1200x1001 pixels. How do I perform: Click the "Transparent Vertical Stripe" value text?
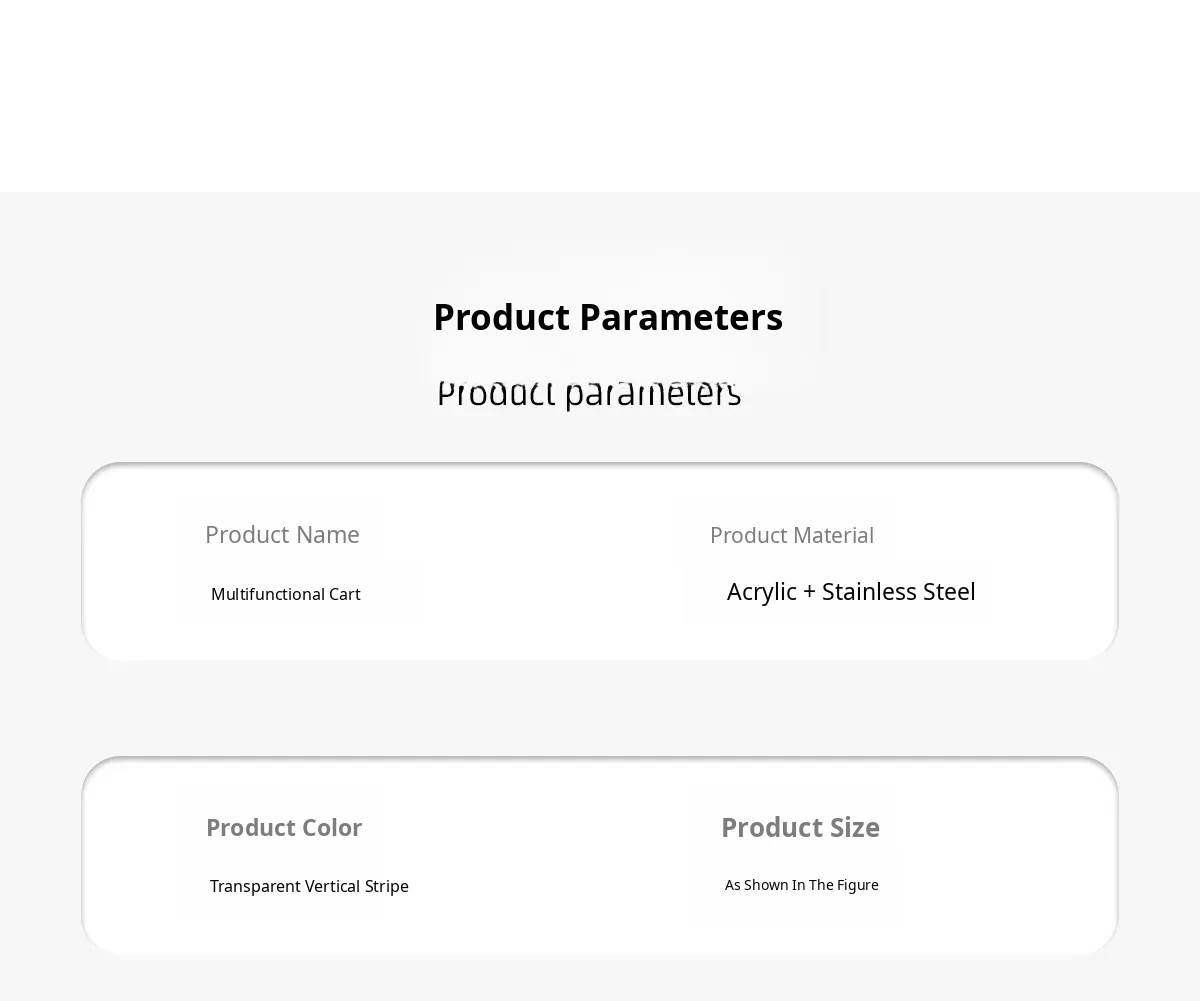(309, 886)
